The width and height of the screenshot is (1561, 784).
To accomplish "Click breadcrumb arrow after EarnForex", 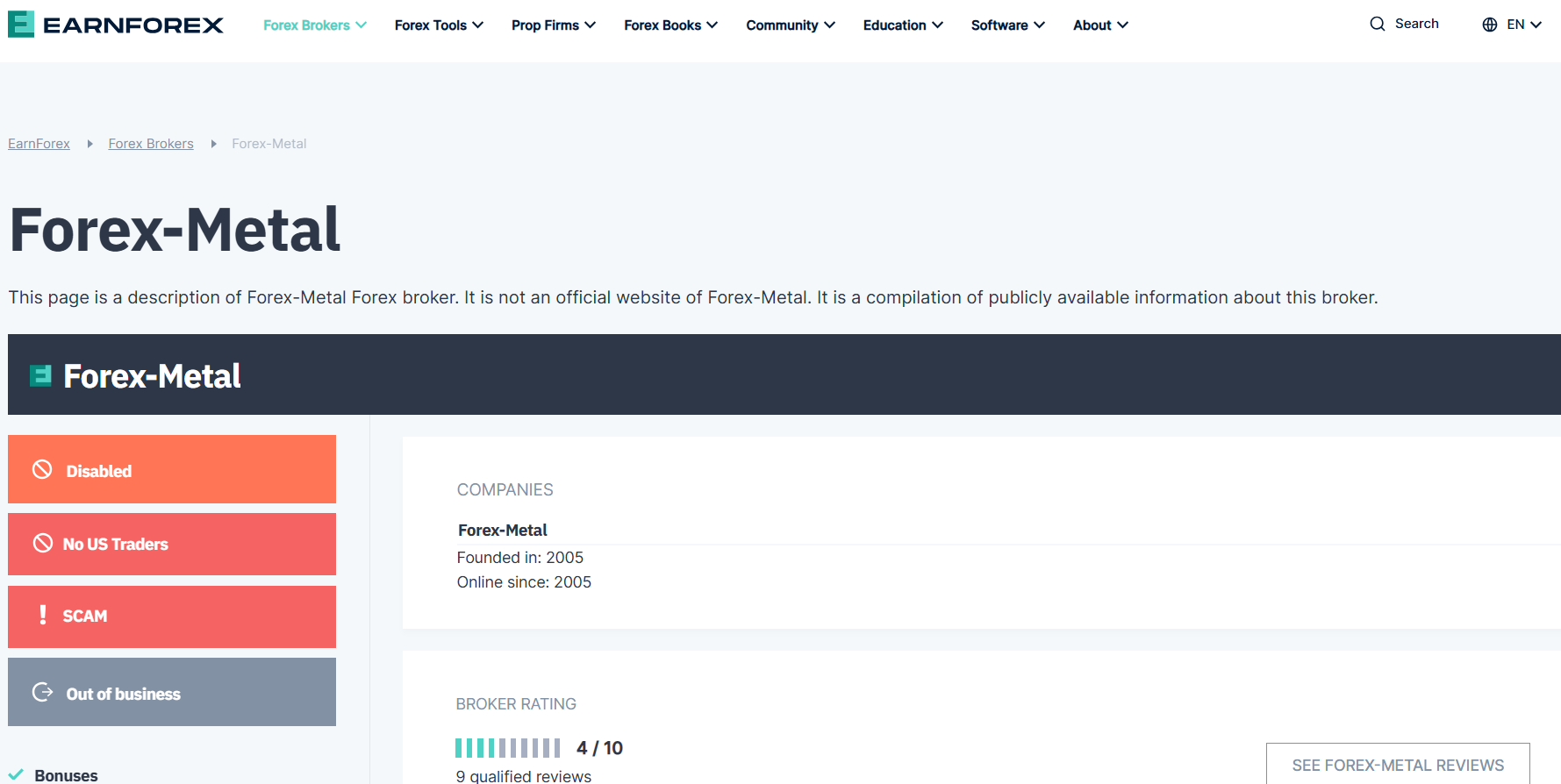I will tap(90, 144).
